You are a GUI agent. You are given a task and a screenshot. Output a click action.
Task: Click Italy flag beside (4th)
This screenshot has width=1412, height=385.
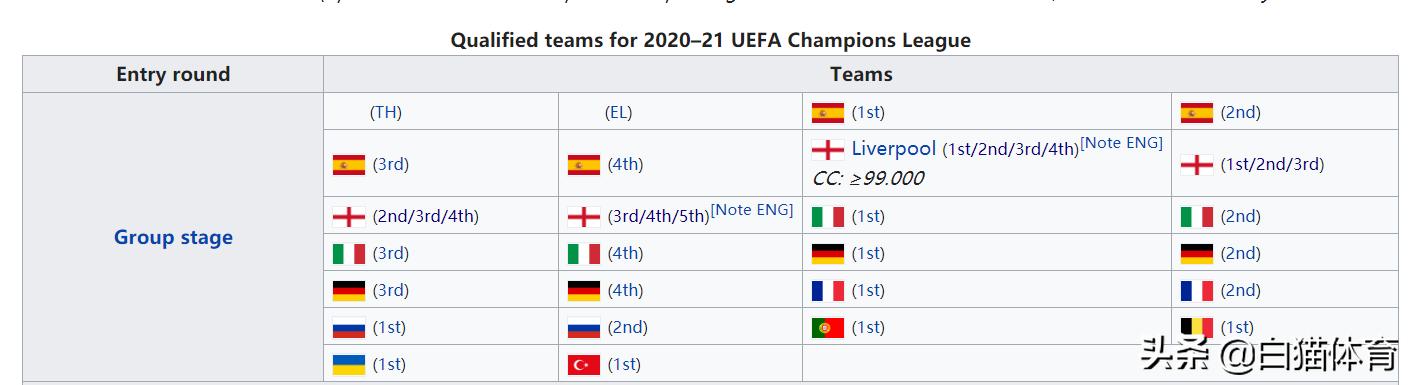coord(584,253)
